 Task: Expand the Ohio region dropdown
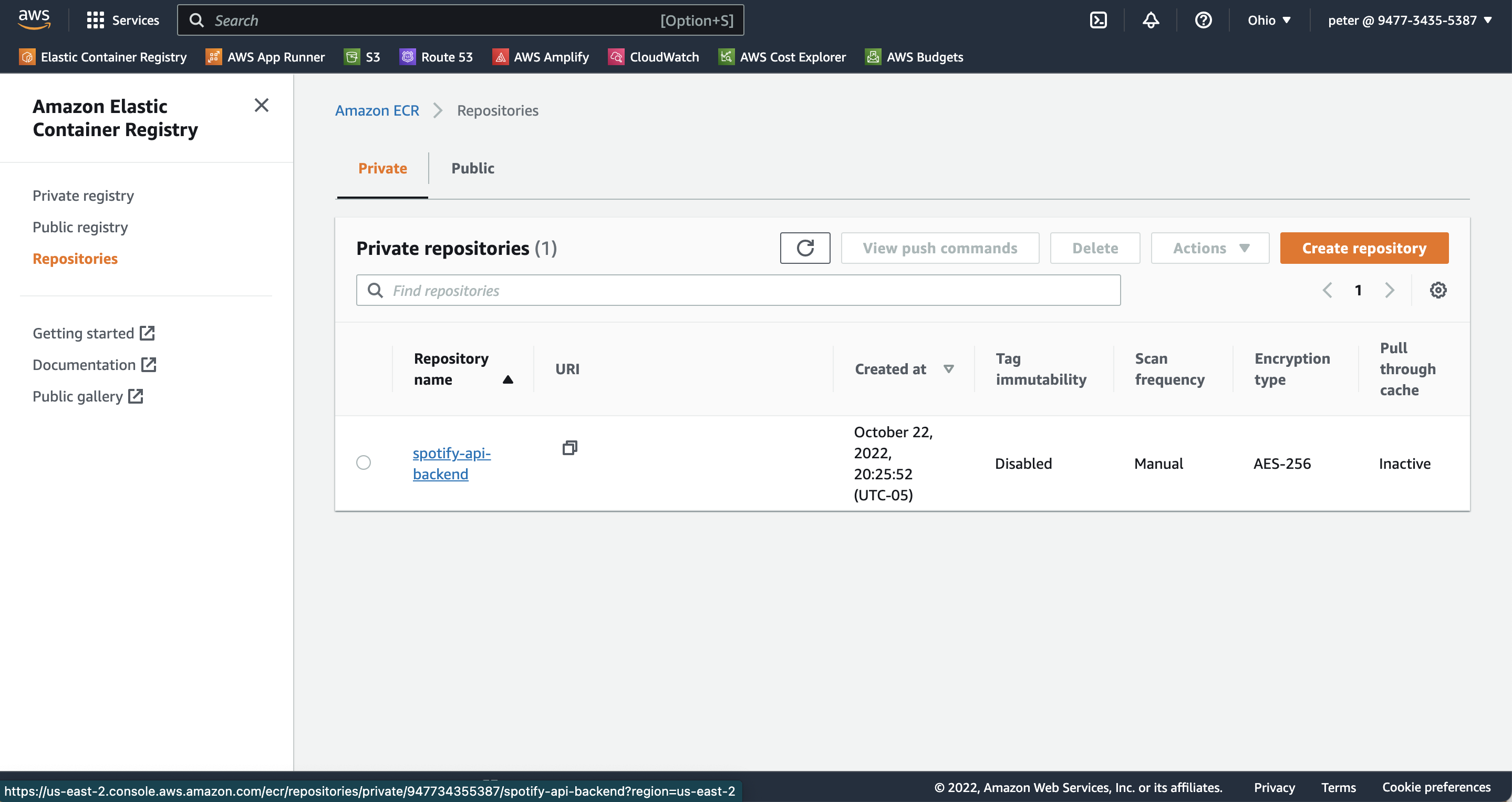tap(1269, 20)
